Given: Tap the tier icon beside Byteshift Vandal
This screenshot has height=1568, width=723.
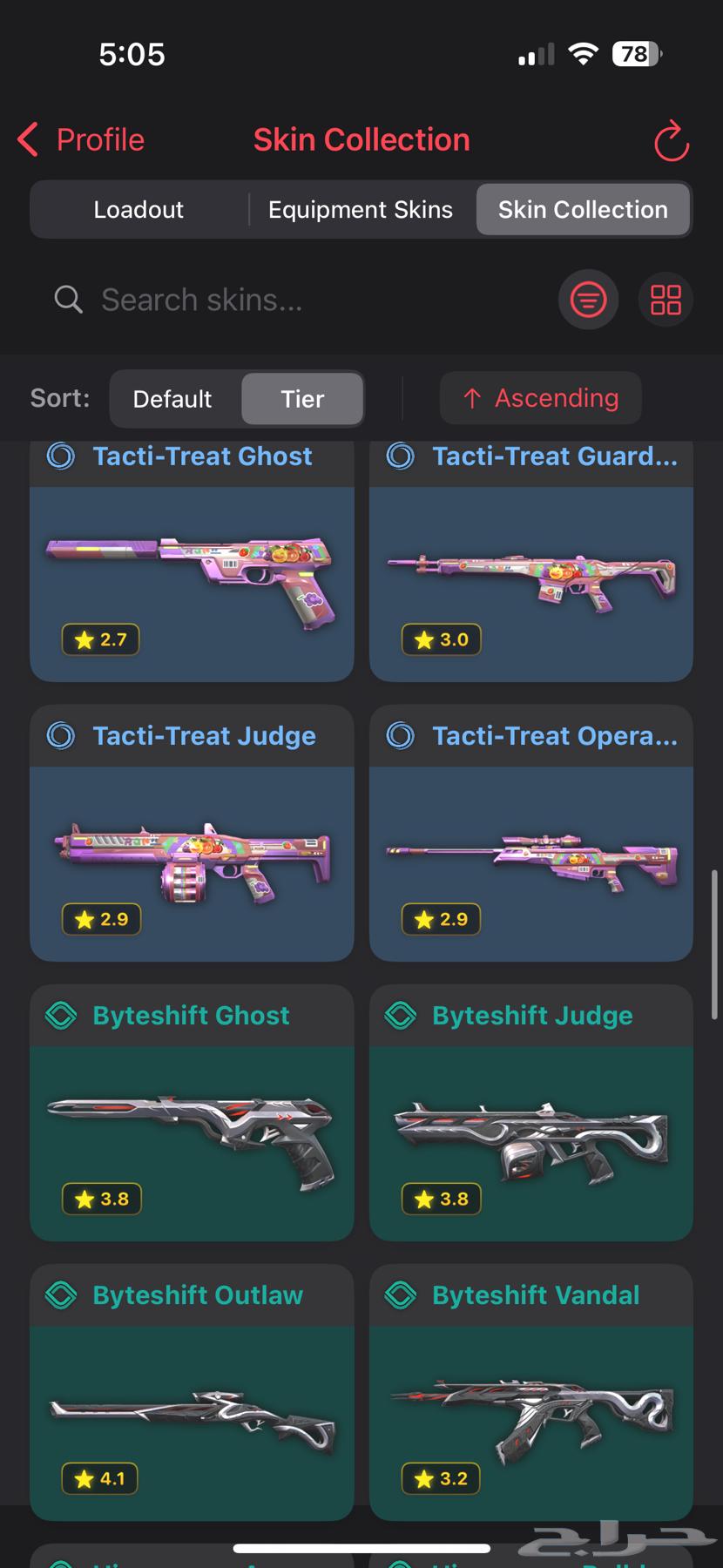Looking at the screenshot, I should pyautogui.click(x=401, y=1294).
